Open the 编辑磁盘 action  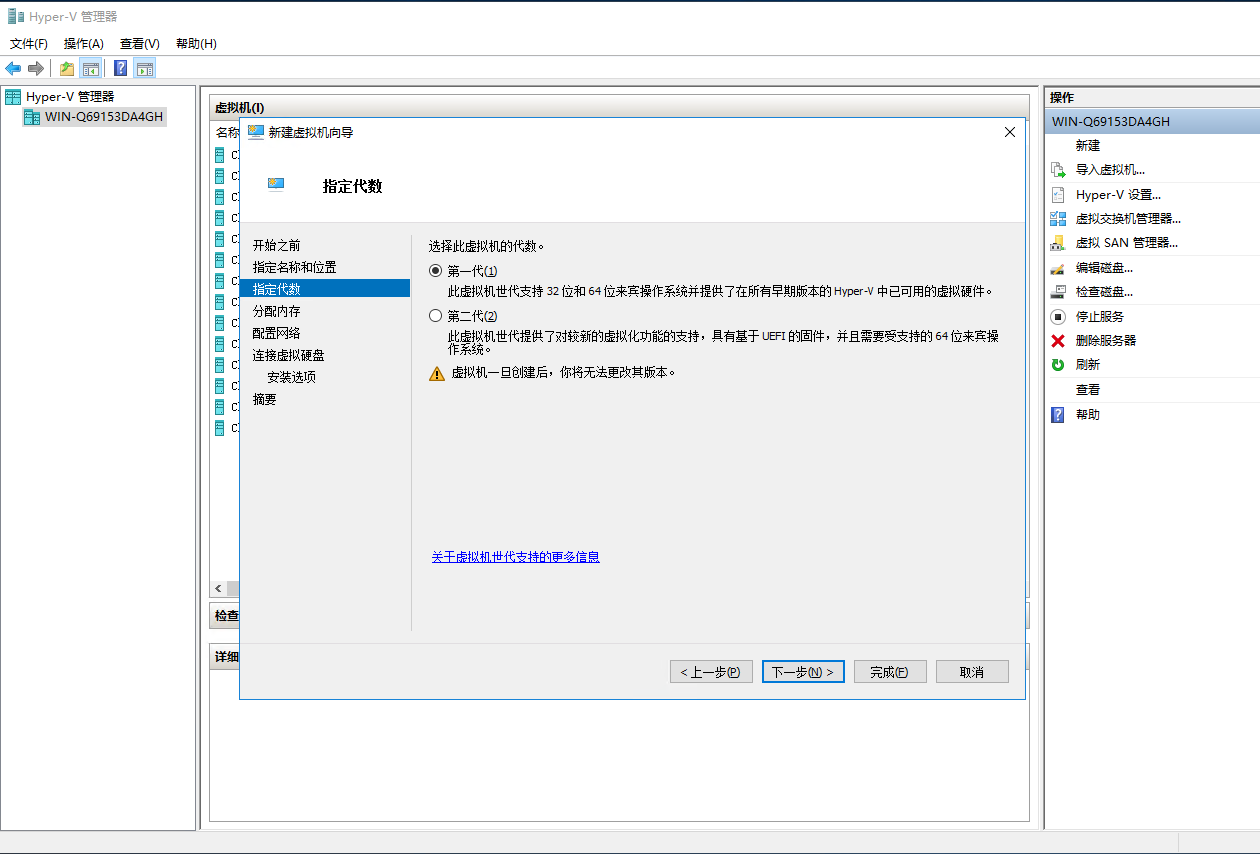(x=1103, y=268)
